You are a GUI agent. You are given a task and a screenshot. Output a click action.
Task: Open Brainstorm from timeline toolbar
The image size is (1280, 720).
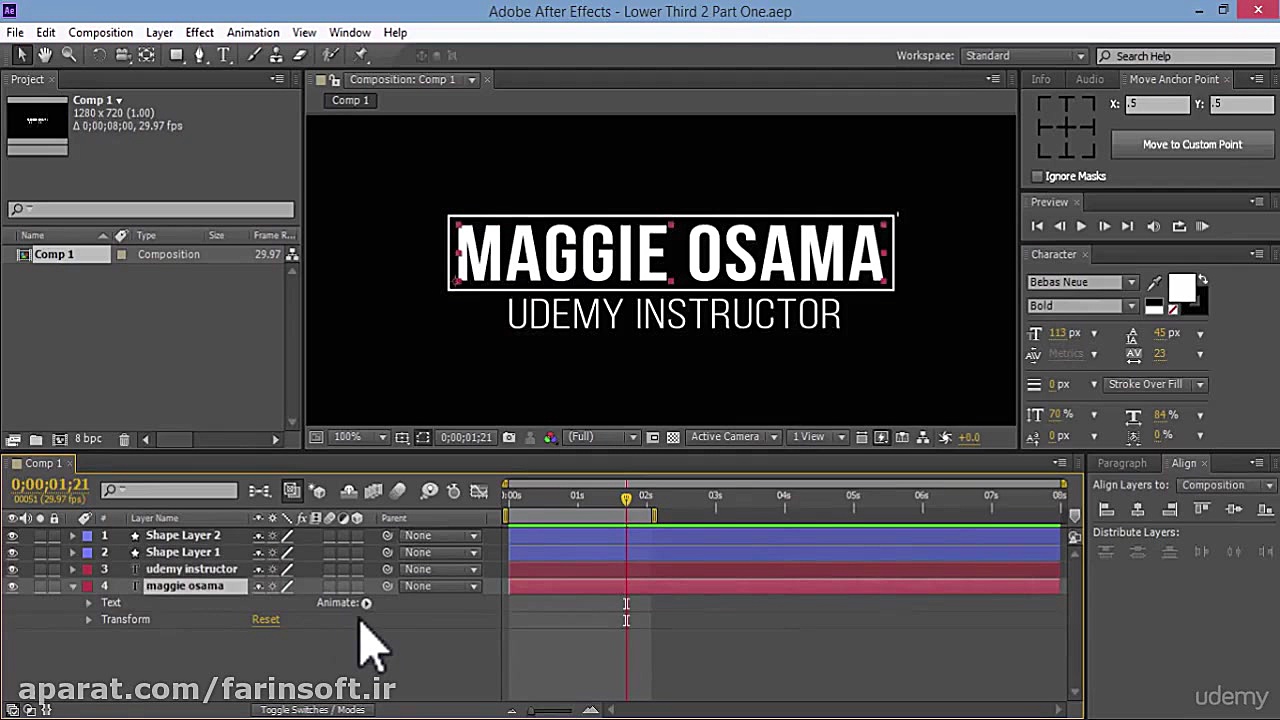(x=429, y=490)
